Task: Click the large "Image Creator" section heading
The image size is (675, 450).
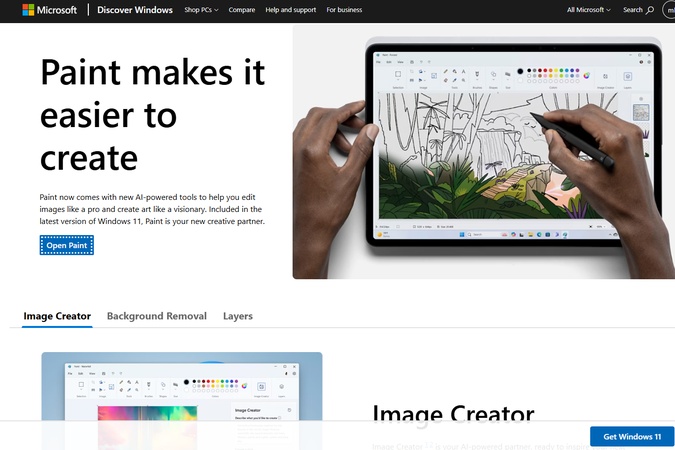Action: click(453, 413)
